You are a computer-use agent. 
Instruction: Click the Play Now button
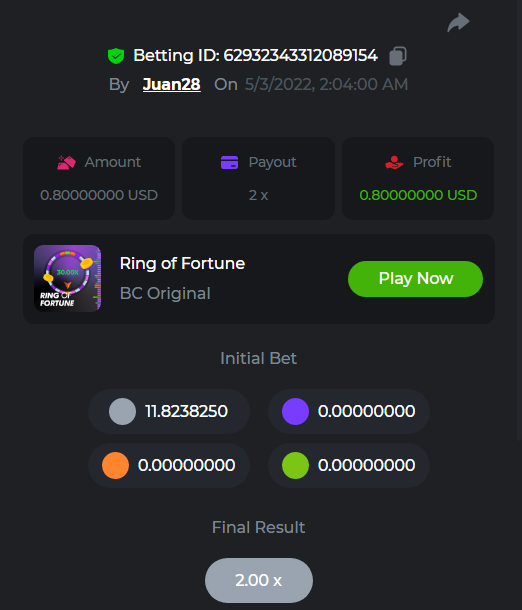click(415, 279)
